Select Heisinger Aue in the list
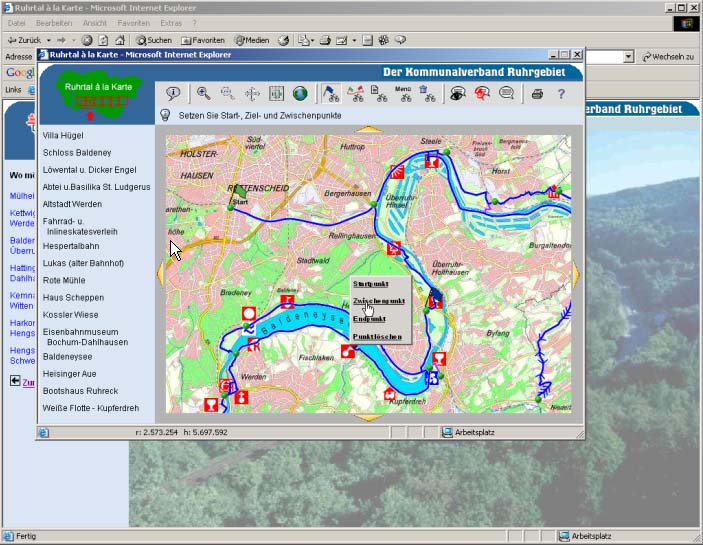The image size is (703, 545). pos(69,374)
